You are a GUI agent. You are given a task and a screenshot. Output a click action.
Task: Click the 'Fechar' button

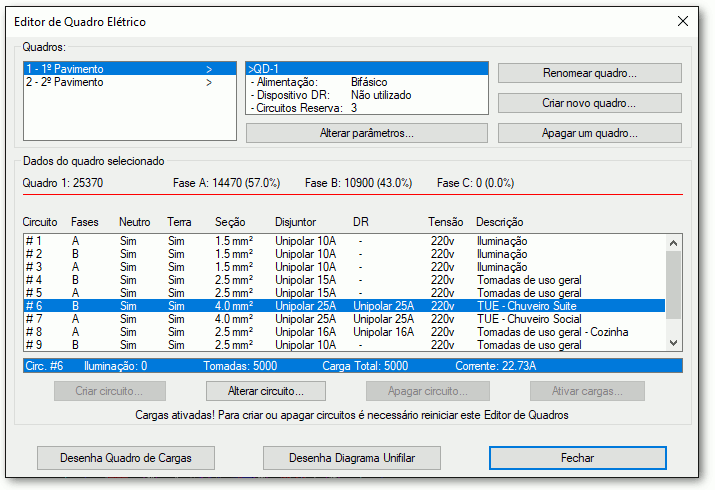click(x=577, y=458)
